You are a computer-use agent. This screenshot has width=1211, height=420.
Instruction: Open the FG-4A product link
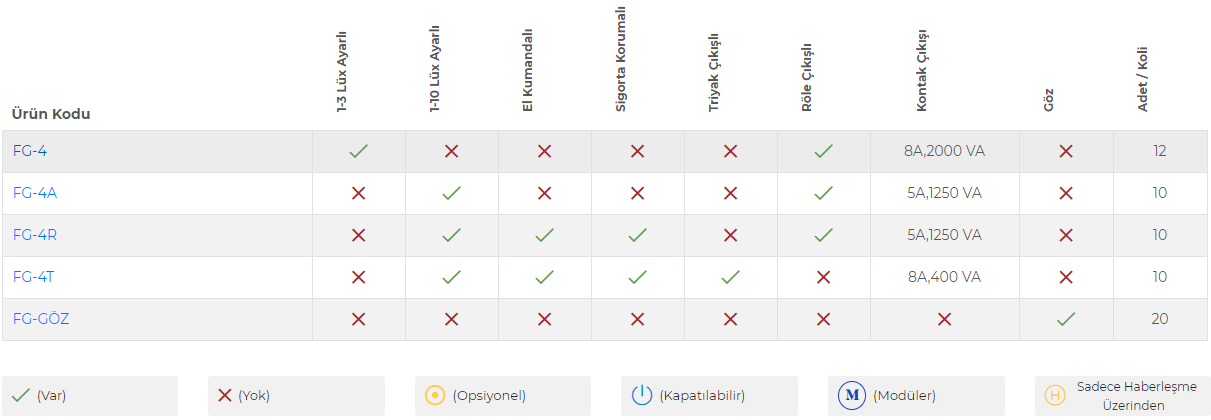pyautogui.click(x=34, y=193)
